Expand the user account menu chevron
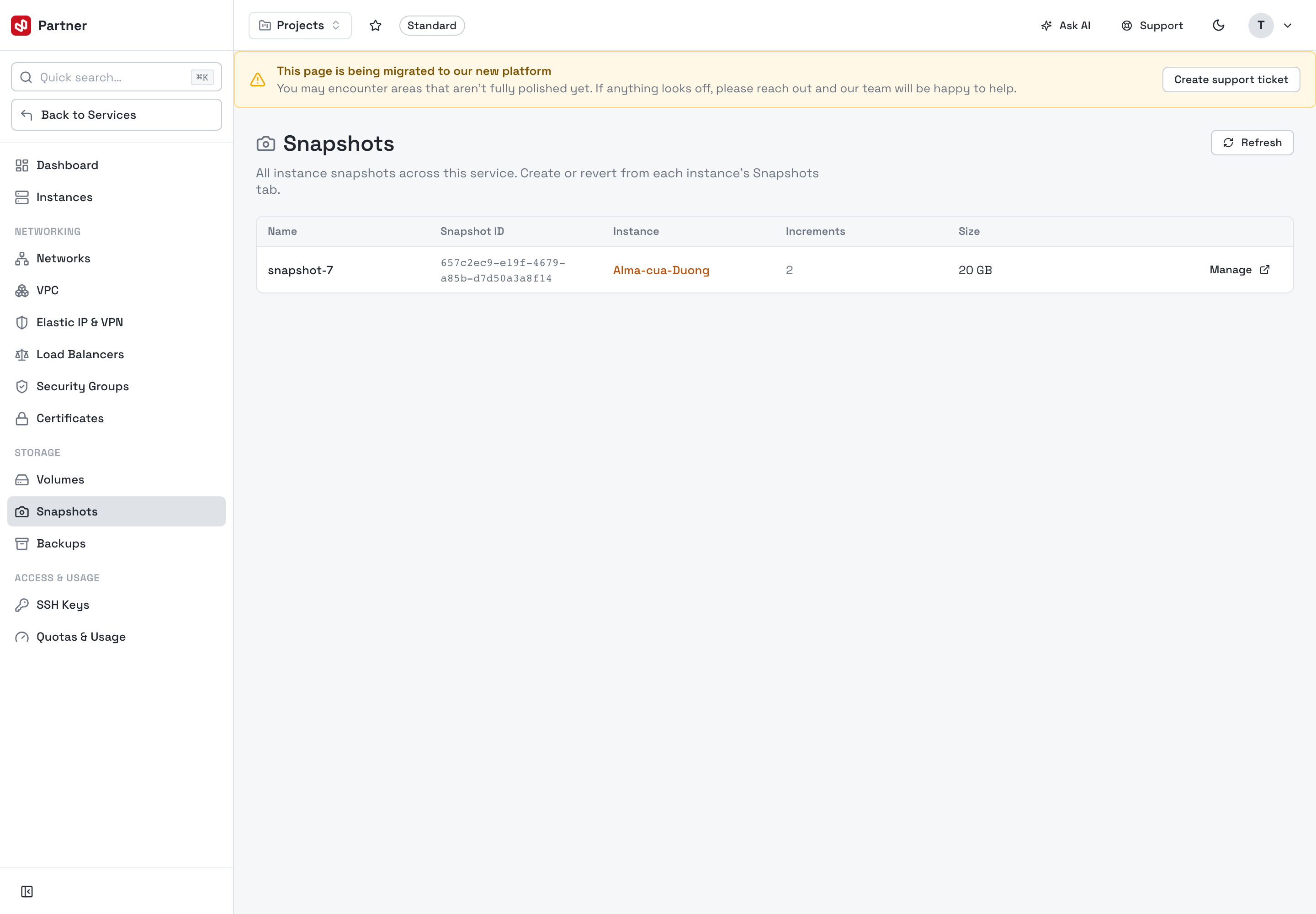1316x914 pixels. click(1287, 25)
